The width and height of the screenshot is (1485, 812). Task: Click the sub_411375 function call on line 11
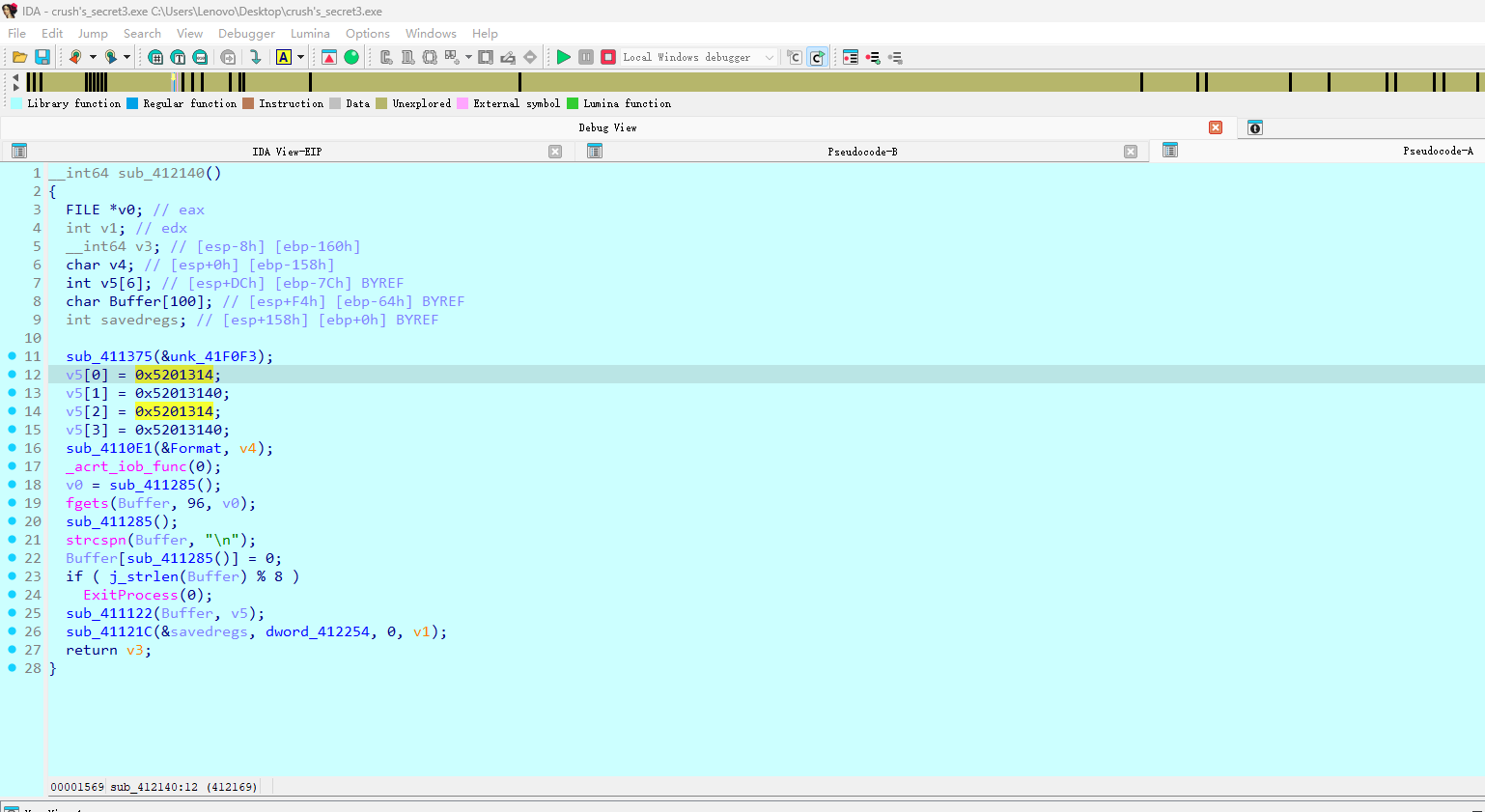point(109,356)
